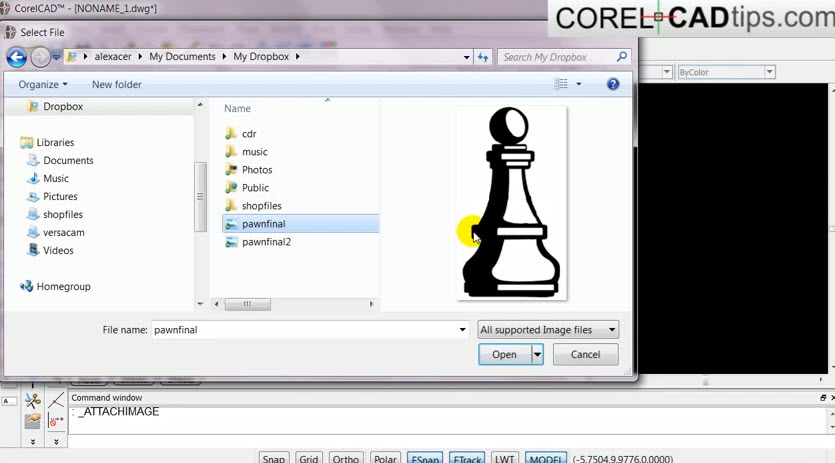Click the line tool icon in toolbar
Viewport: 835px width, 463px height.
(x=56, y=400)
